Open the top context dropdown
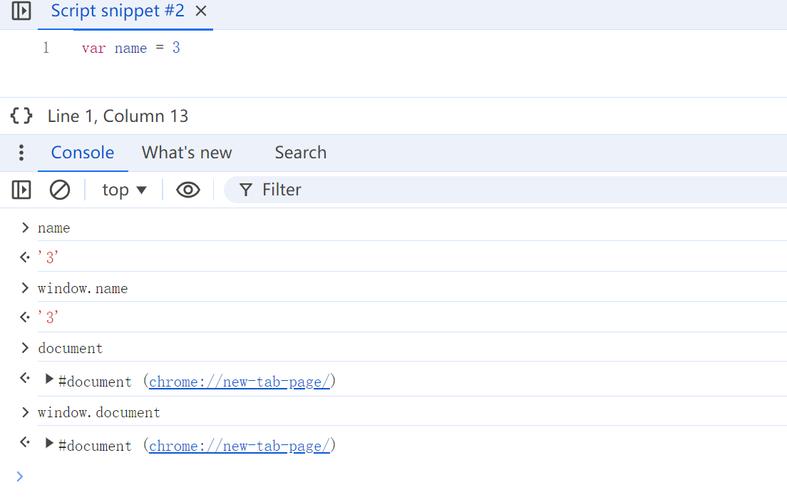The width and height of the screenshot is (787, 500). [124, 190]
